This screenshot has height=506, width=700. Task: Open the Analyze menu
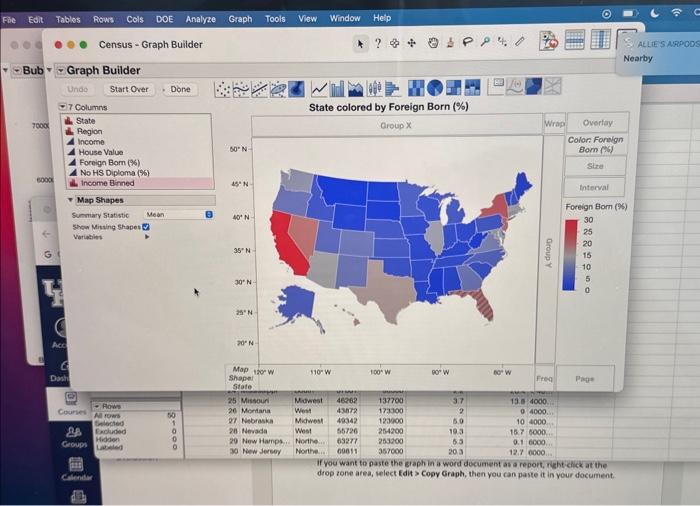click(200, 19)
